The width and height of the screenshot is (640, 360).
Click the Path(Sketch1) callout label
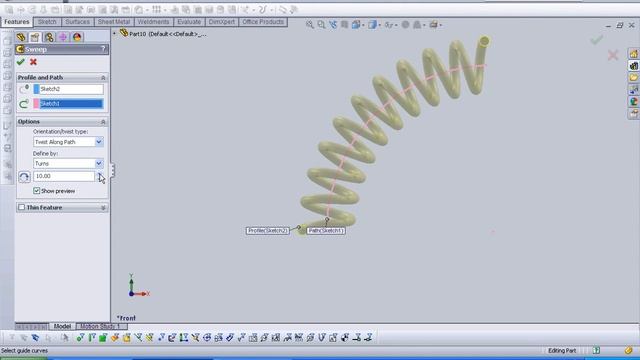[326, 231]
